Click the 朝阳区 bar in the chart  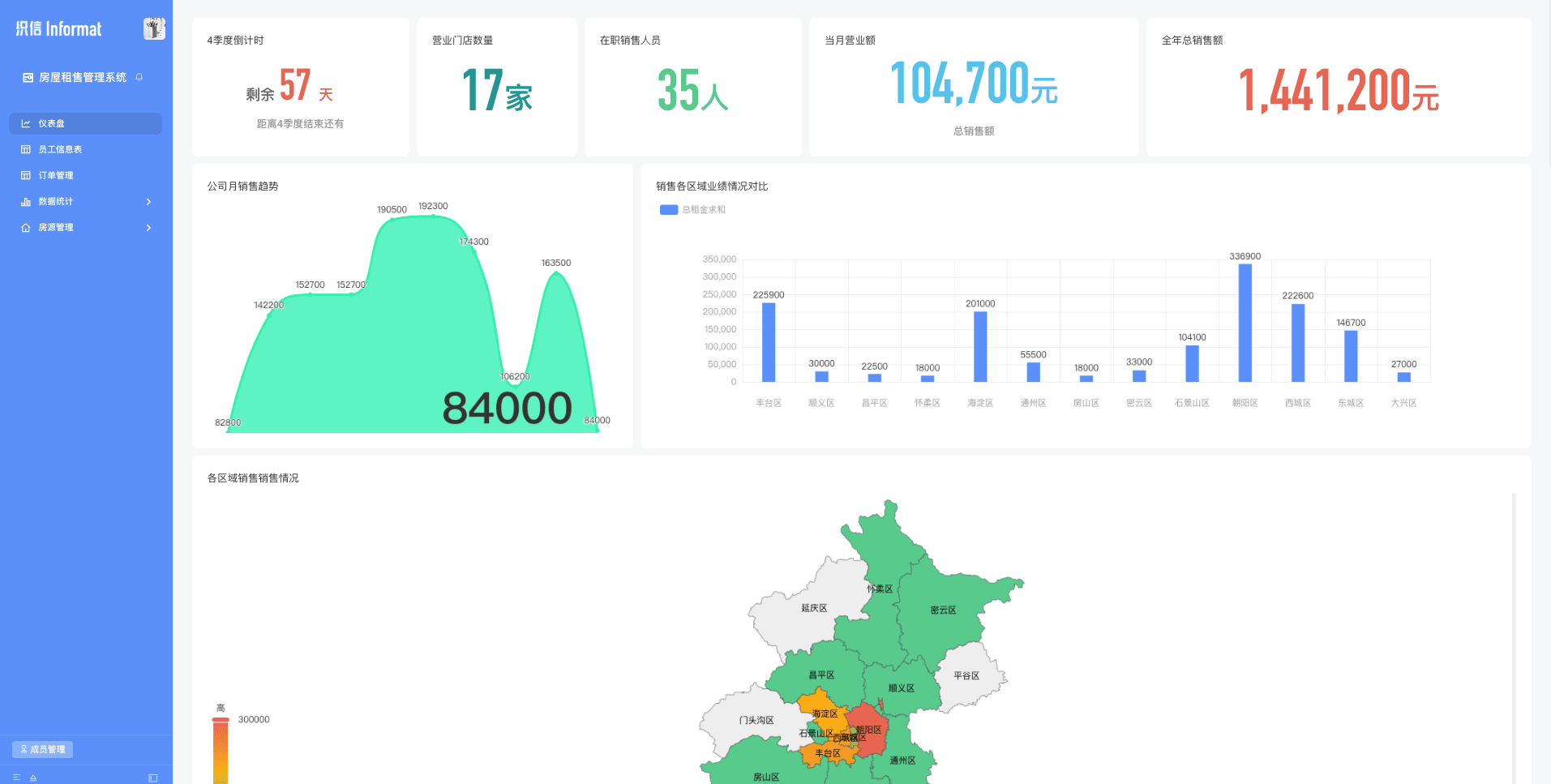[1245, 323]
